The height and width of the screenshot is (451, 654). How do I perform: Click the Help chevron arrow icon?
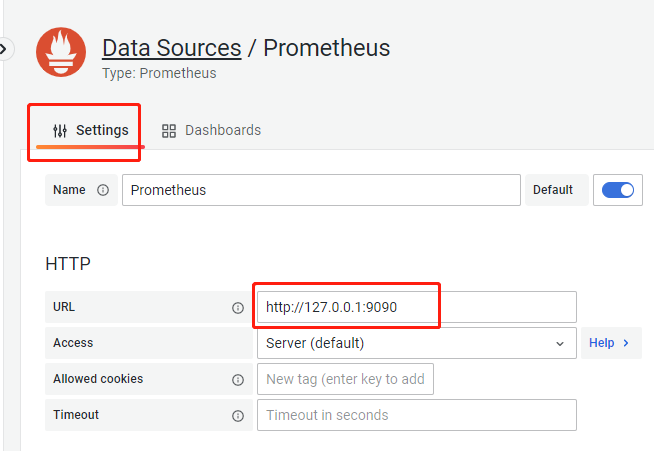626,343
